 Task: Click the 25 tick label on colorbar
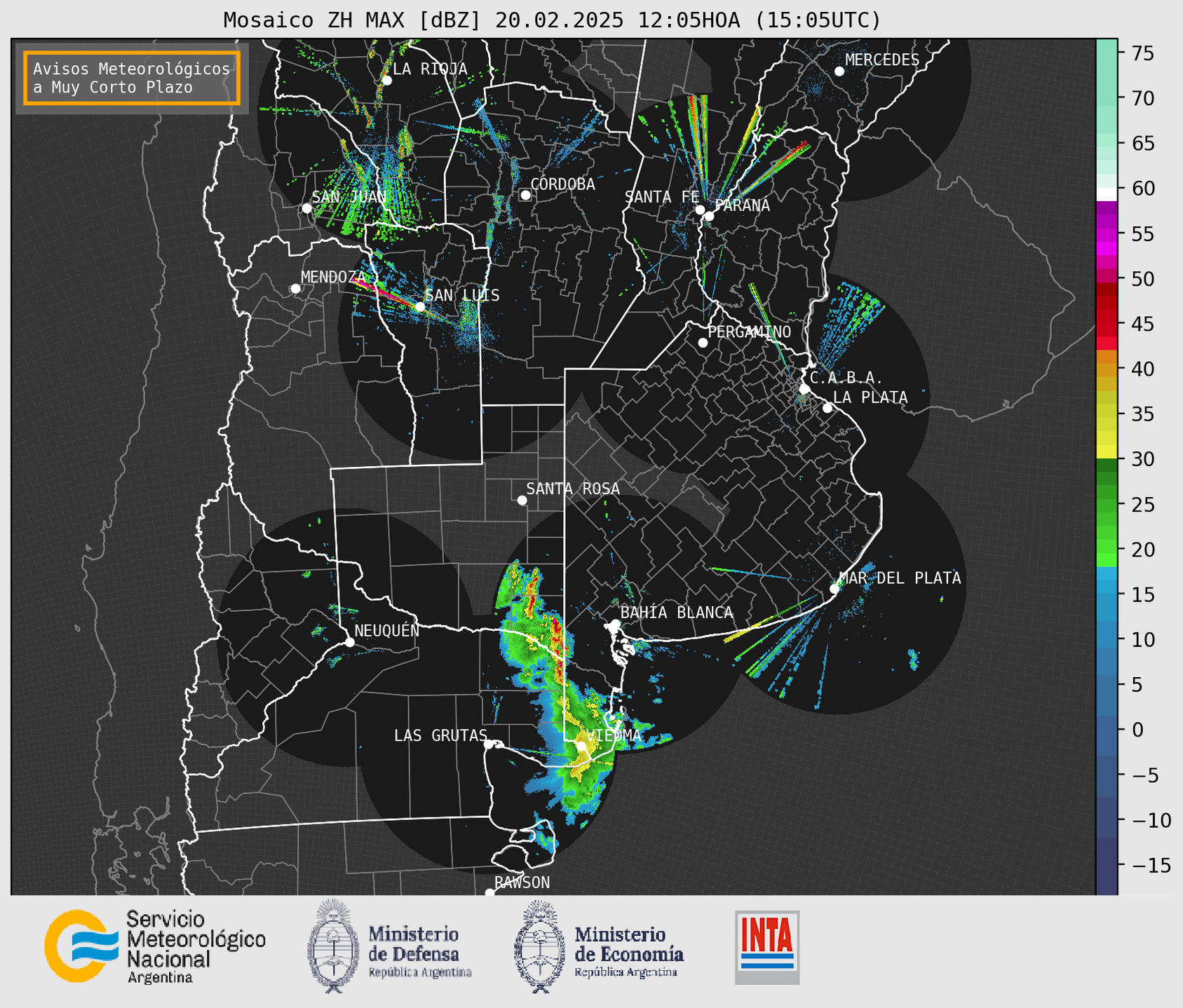point(1142,505)
